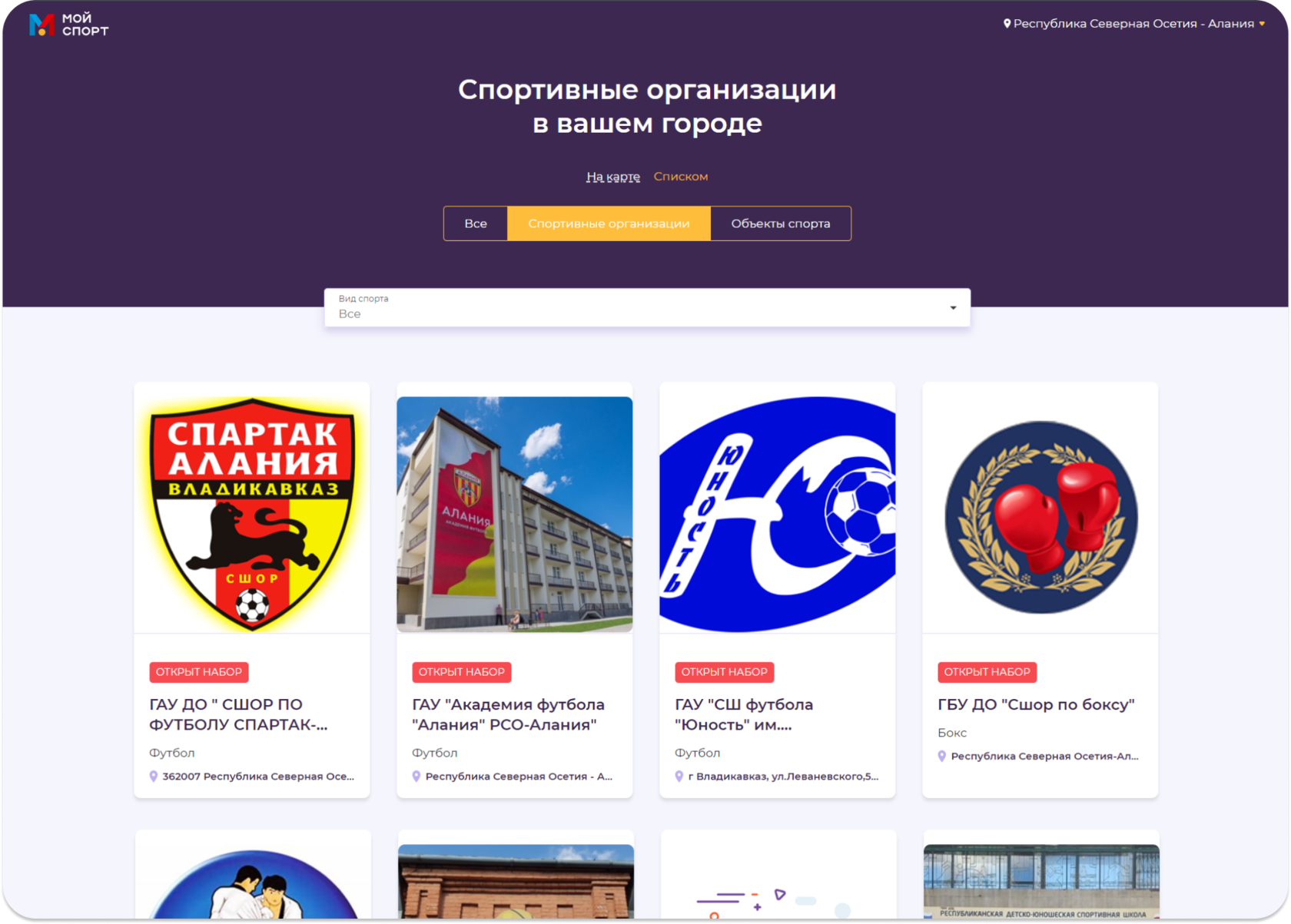Expand the Республика Северная Осетия region selector

[1134, 24]
